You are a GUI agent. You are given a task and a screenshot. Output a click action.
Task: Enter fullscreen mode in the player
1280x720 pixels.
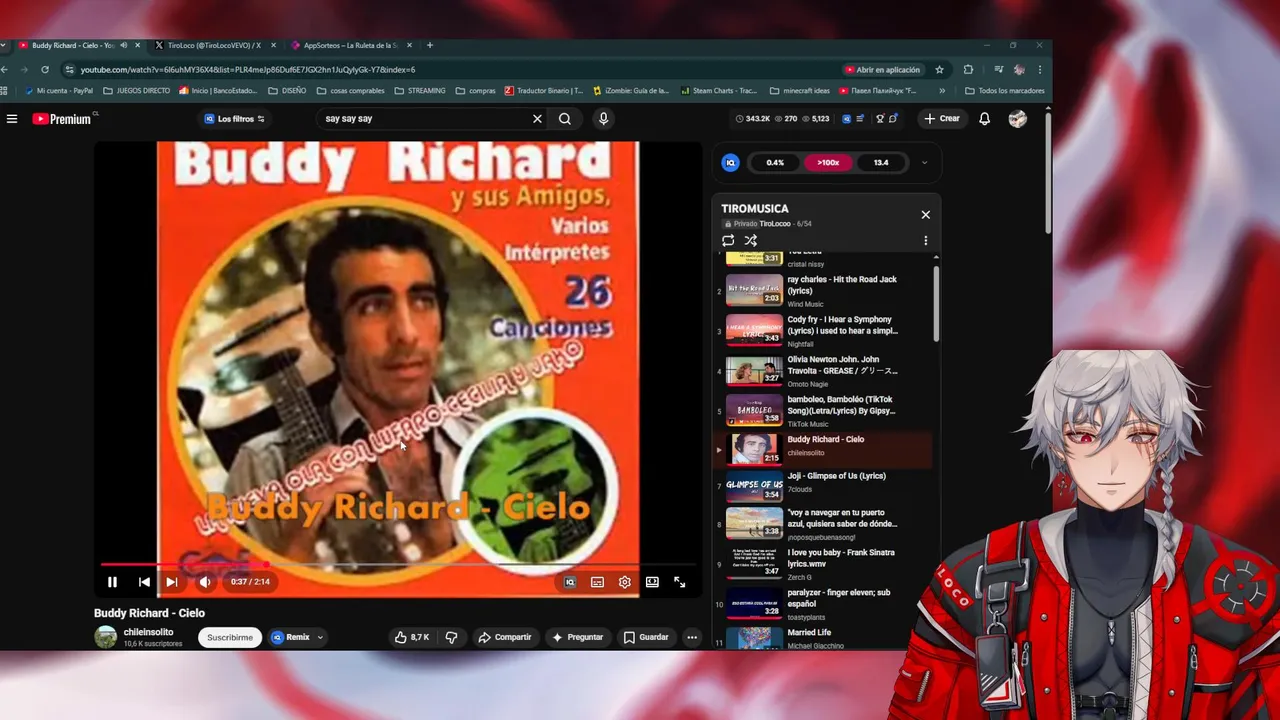(x=680, y=582)
